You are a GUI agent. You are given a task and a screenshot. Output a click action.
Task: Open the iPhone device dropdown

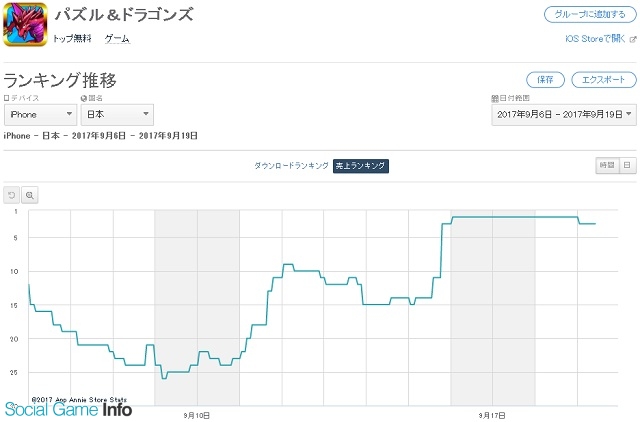click(x=39, y=115)
